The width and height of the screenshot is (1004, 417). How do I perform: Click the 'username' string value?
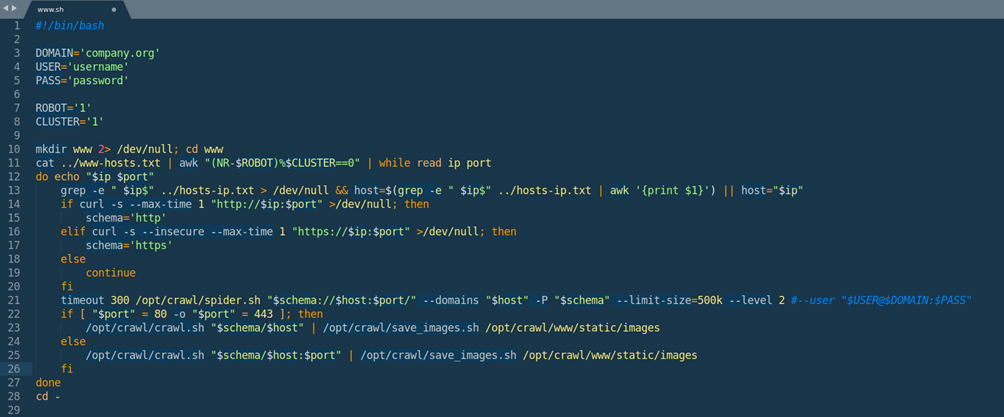click(97, 67)
